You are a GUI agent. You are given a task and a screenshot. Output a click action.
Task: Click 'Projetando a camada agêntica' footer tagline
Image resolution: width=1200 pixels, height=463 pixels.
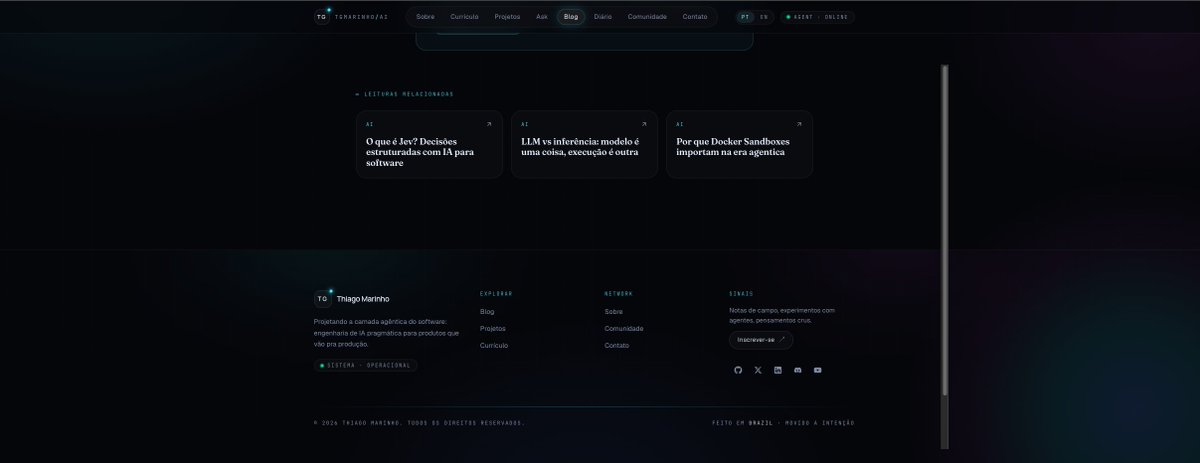[x=386, y=332]
